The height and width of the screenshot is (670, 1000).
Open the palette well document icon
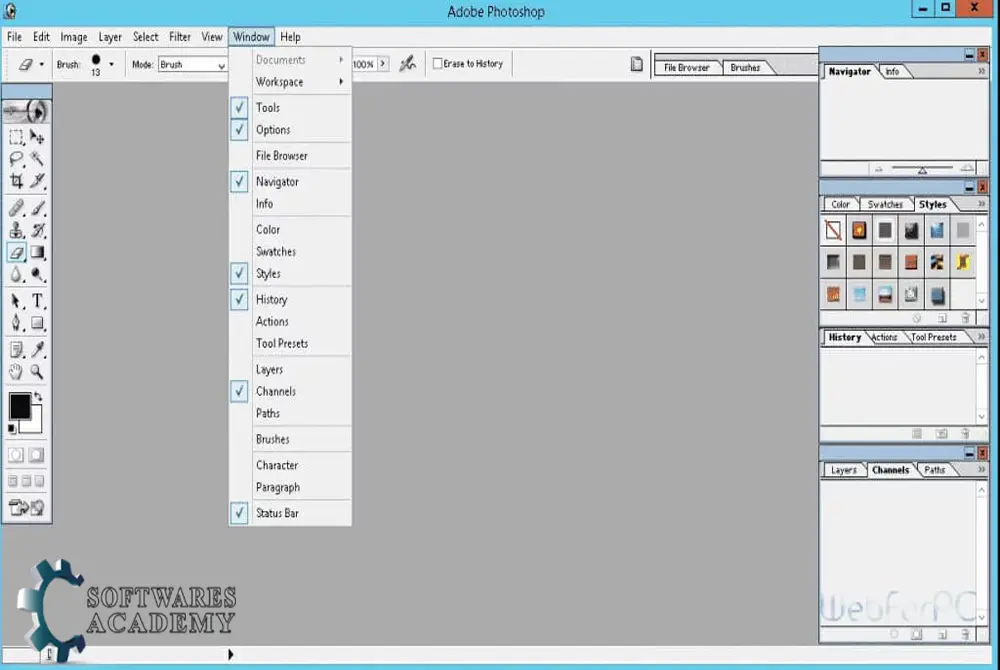[636, 64]
